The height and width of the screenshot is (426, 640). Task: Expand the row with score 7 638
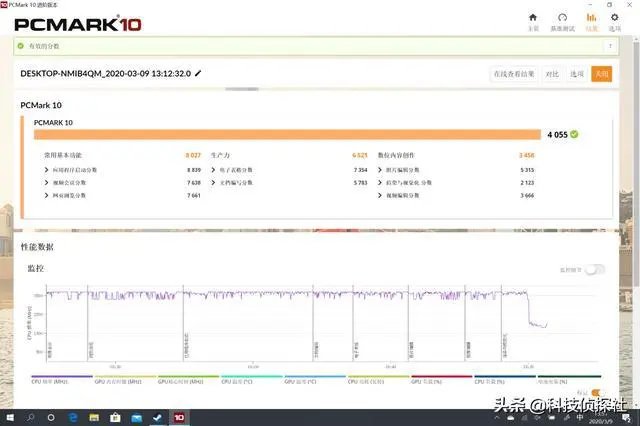pos(47,182)
